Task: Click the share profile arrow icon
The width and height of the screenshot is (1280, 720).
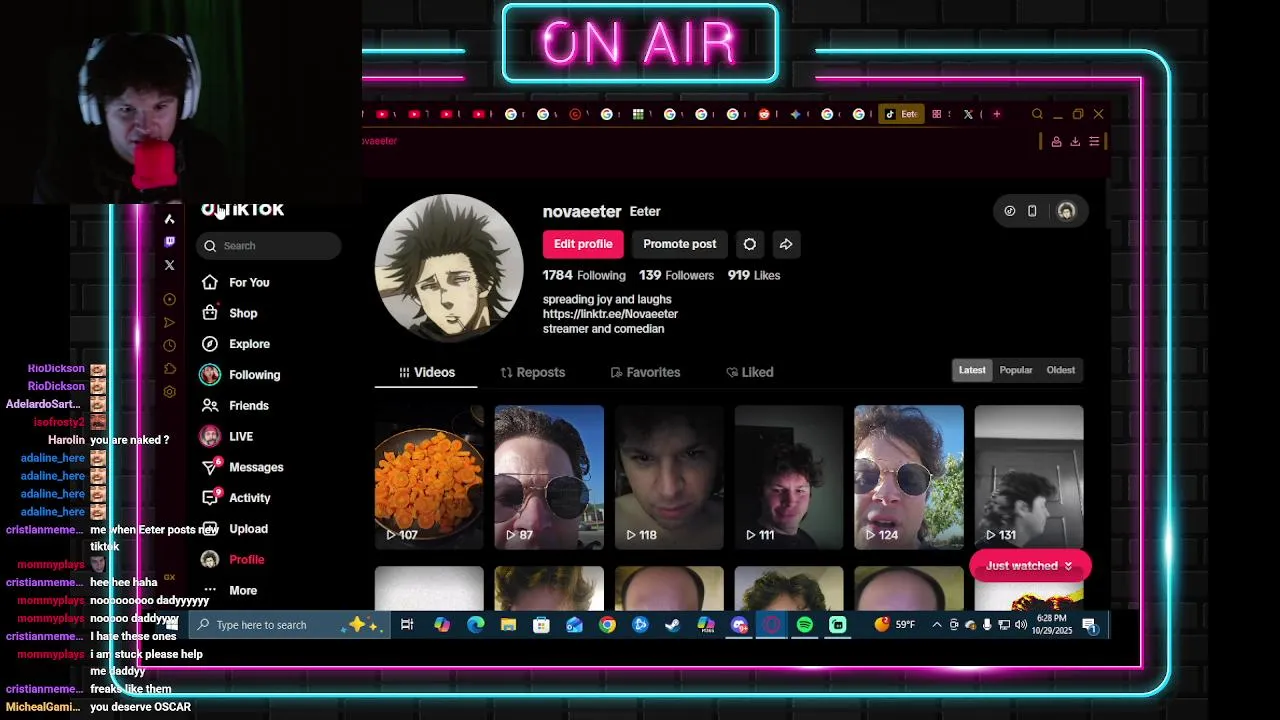Action: click(x=786, y=244)
